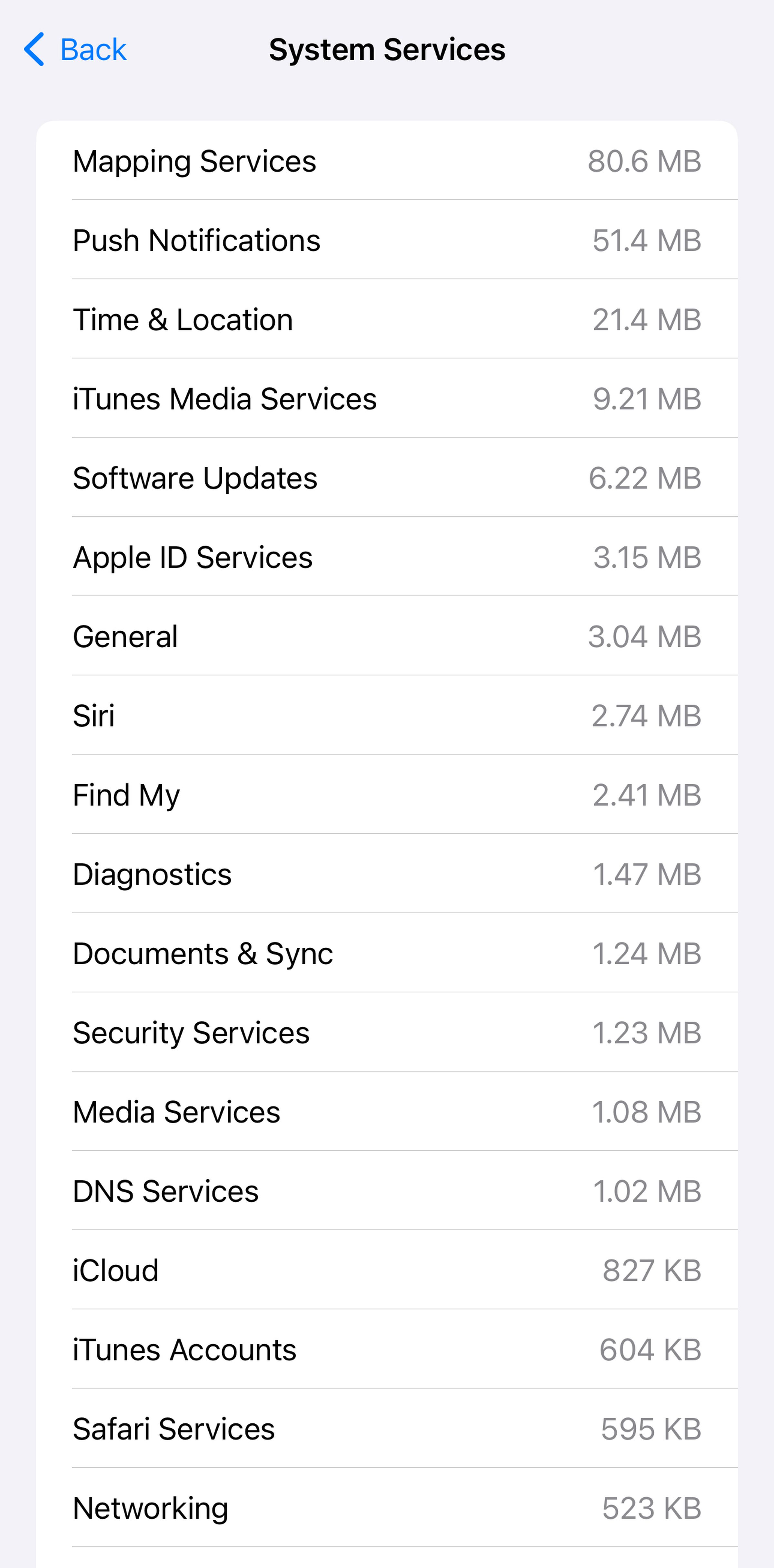Tap the Networking 523 KB row

tap(387, 1508)
